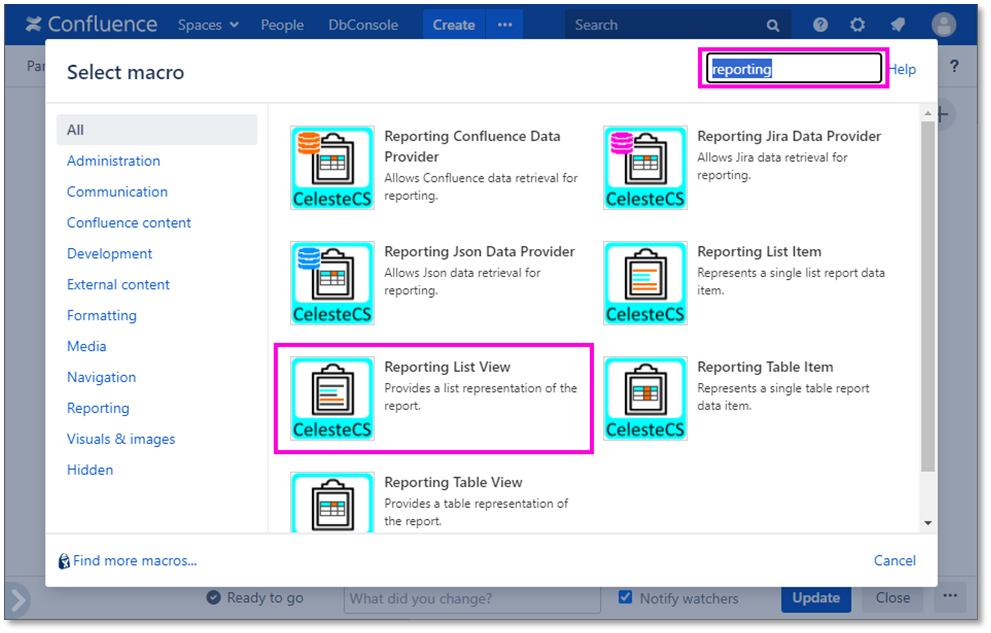Select the External content macro category

click(118, 285)
